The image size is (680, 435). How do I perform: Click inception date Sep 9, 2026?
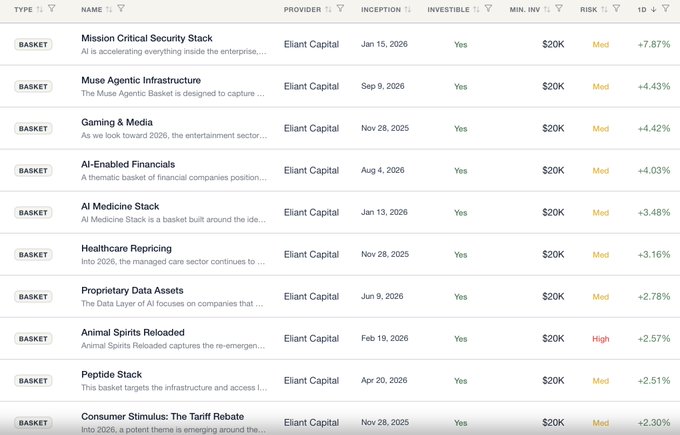382,86
